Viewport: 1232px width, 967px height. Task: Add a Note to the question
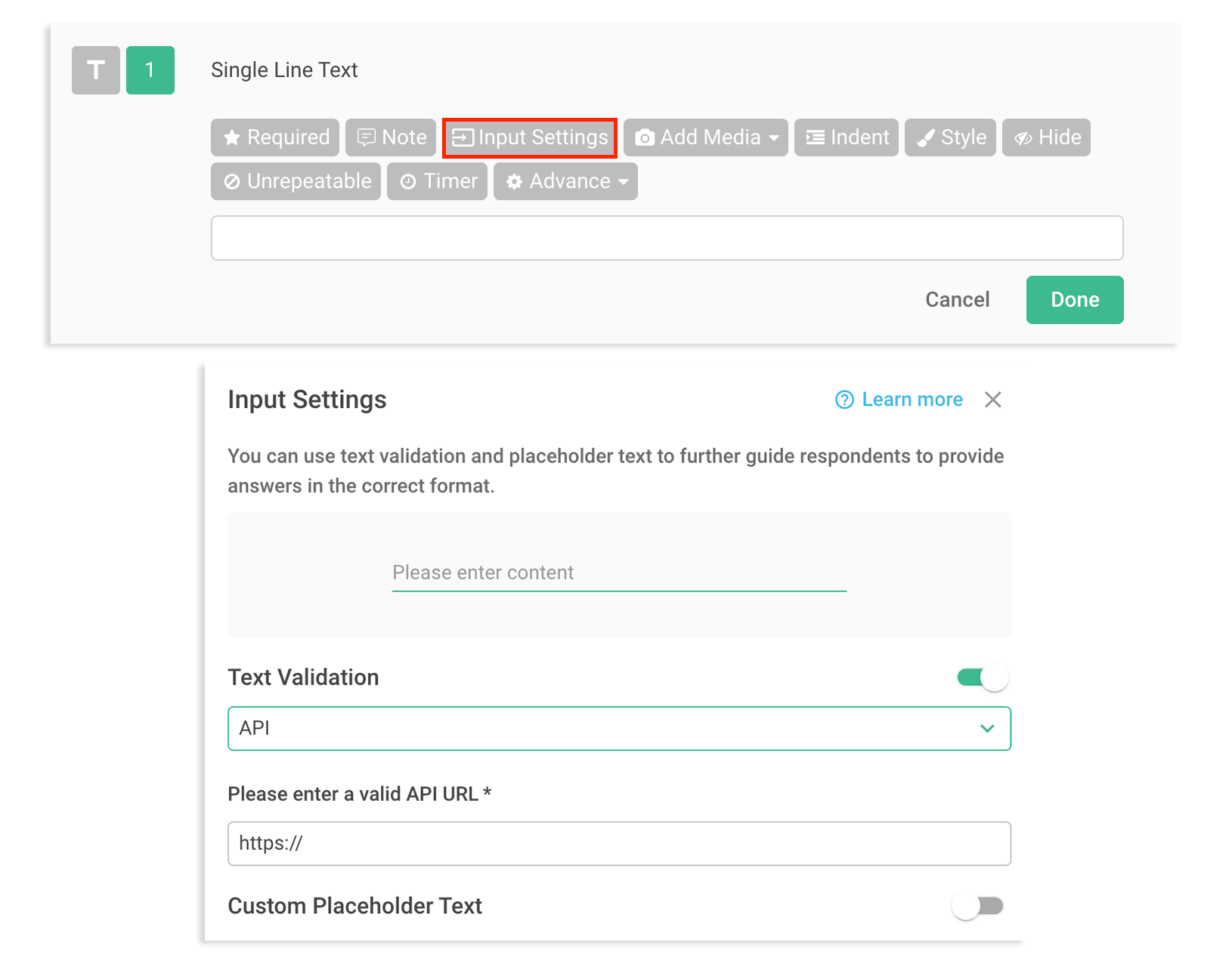pyautogui.click(x=392, y=137)
